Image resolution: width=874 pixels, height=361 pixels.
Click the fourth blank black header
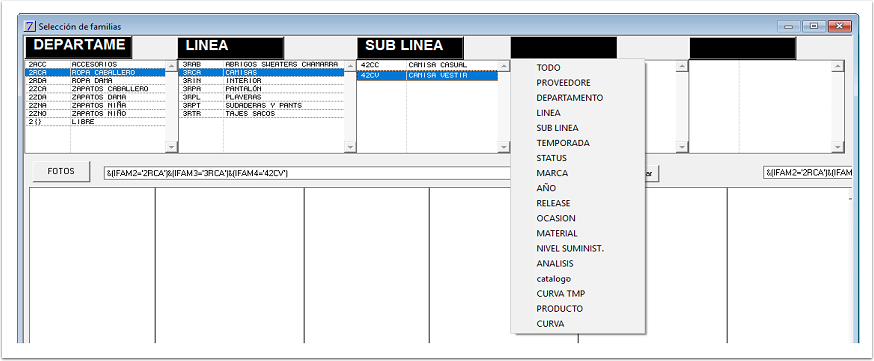pos(564,48)
